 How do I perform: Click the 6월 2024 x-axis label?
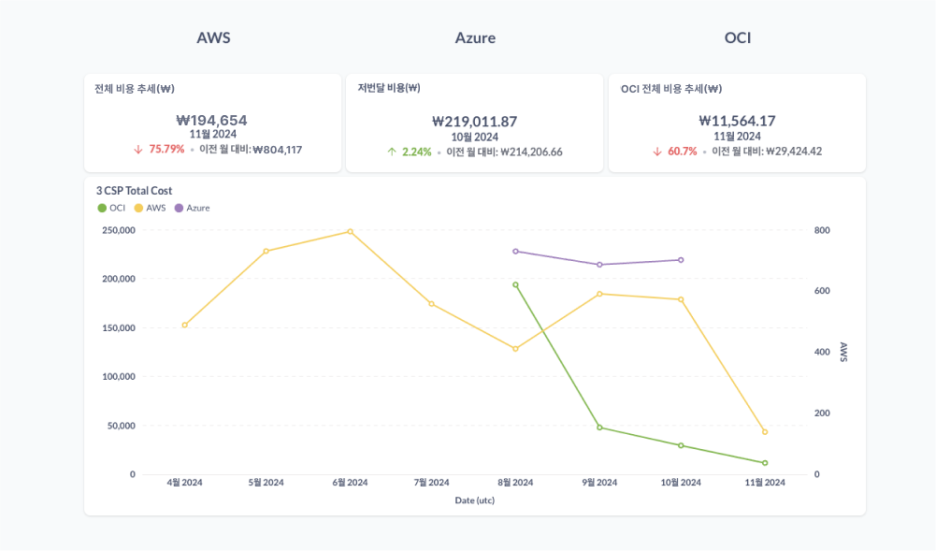coord(350,483)
